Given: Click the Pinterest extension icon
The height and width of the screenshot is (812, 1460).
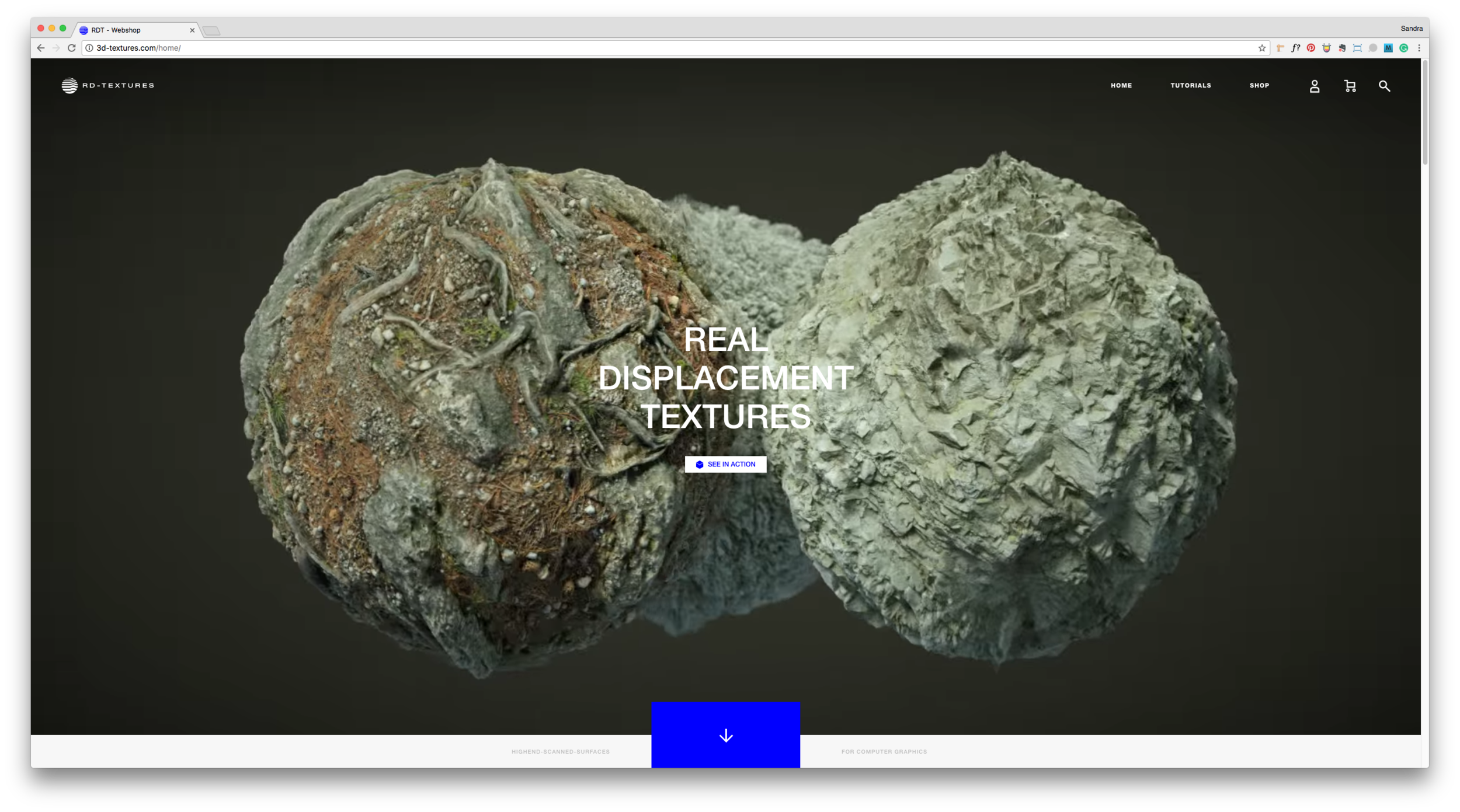Looking at the screenshot, I should pyautogui.click(x=1311, y=48).
